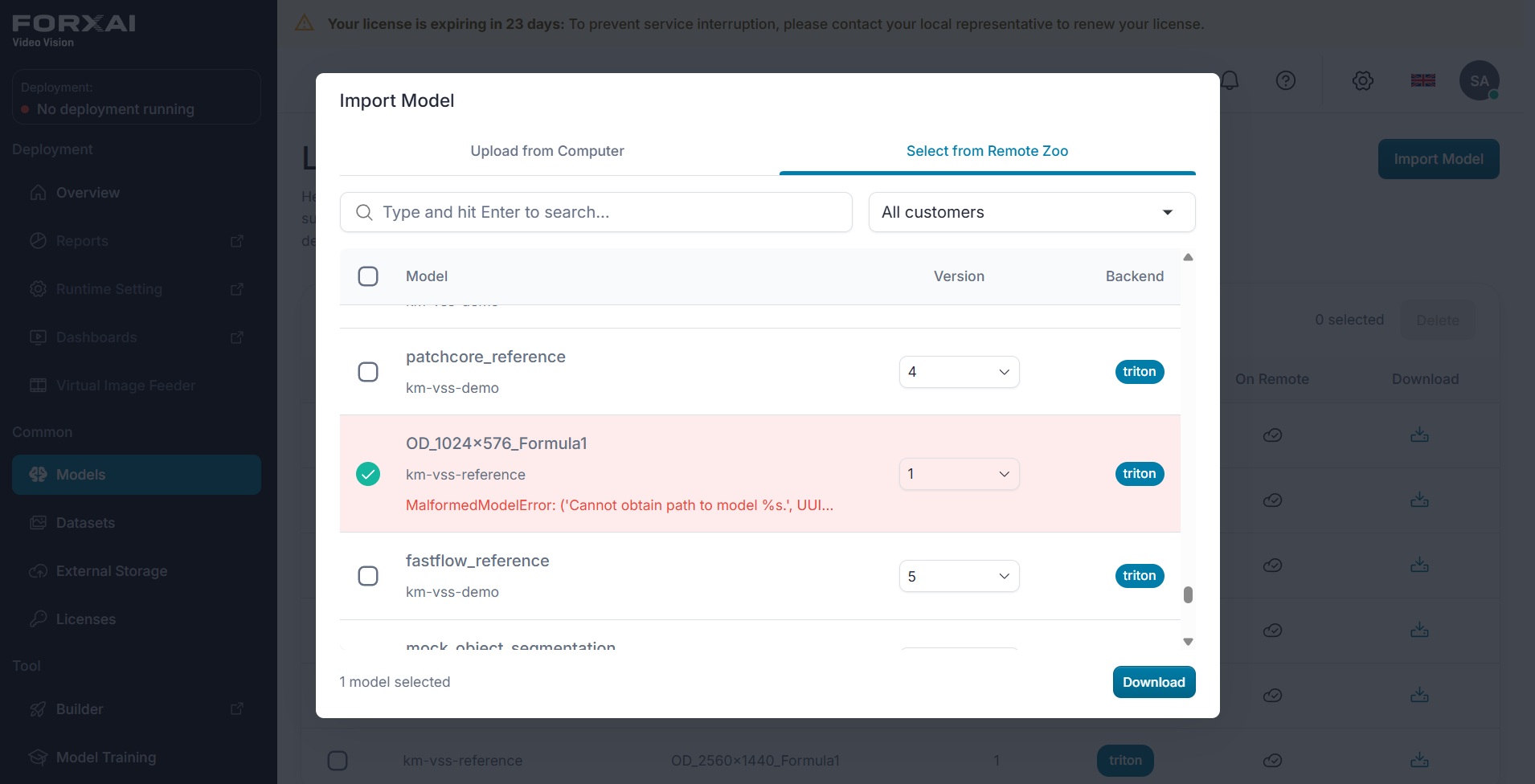Check the patchcore_reference model checkbox

pos(368,372)
